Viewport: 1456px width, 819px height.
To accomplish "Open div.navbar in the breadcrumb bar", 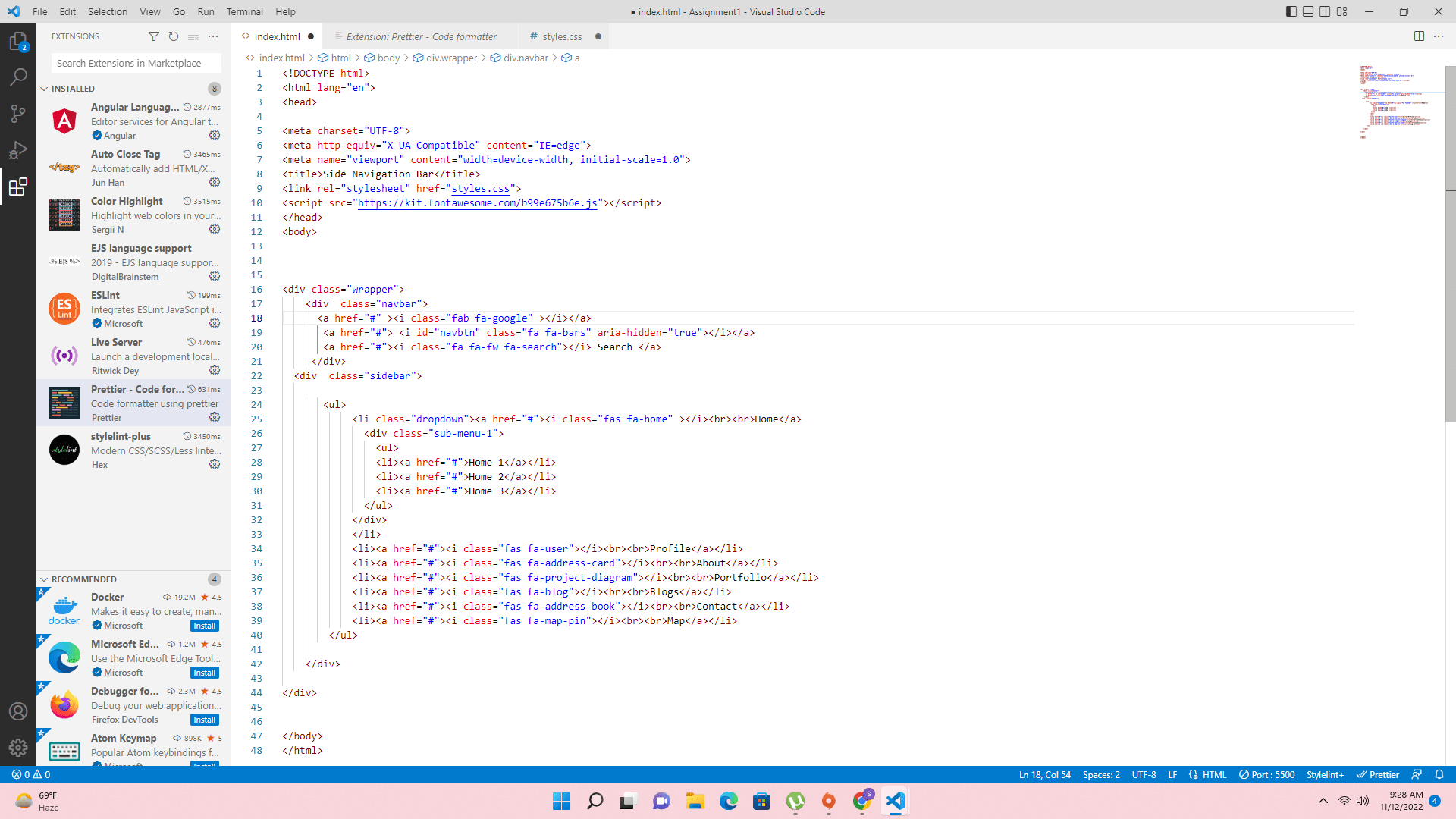I will tap(526, 58).
